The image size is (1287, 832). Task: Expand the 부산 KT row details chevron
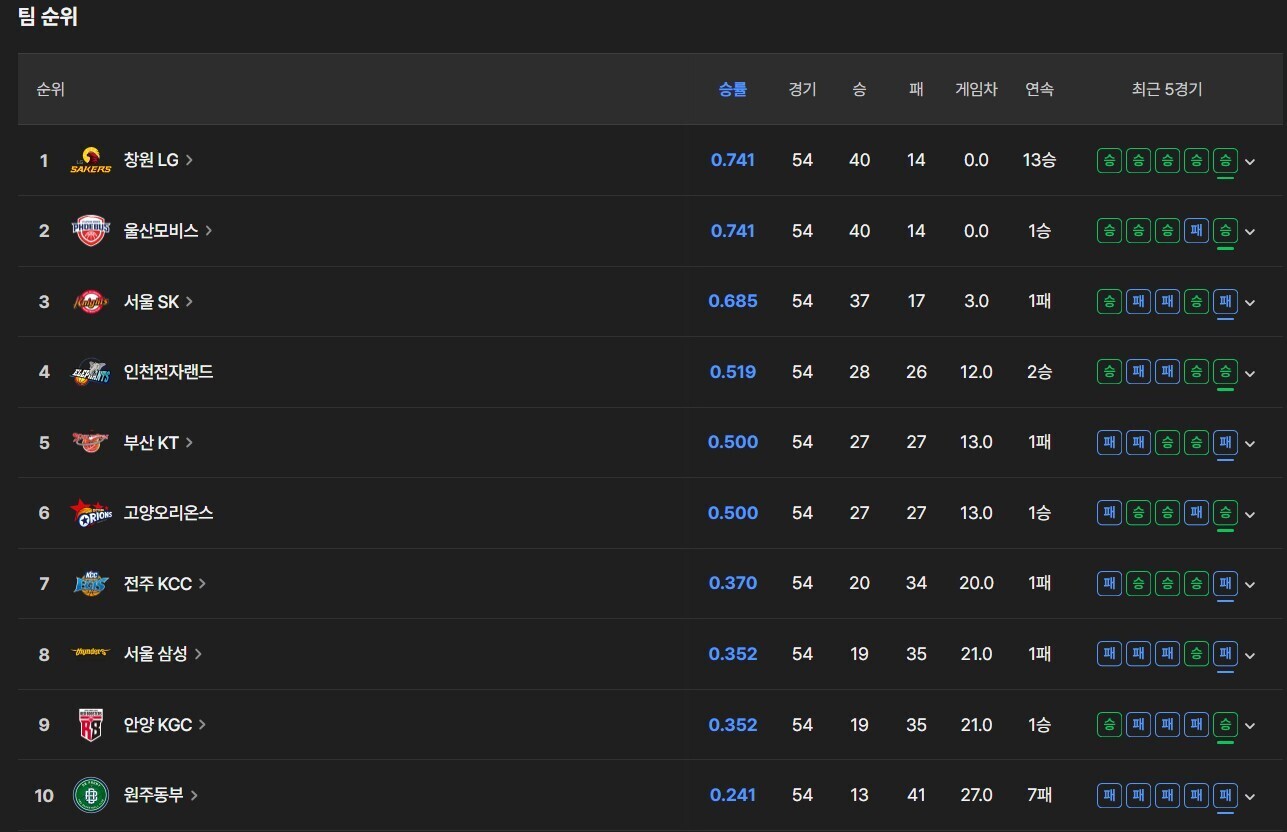tap(1250, 443)
